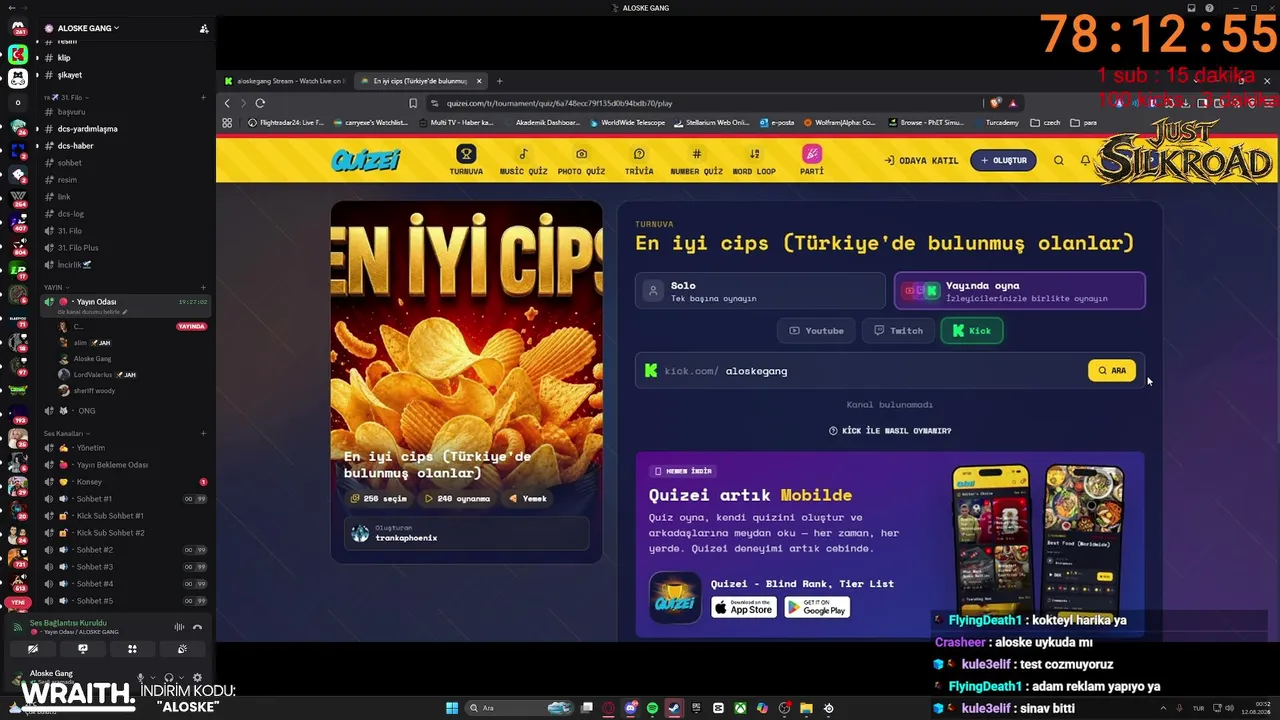Open Kick ile nasıl oynanır help link
The height and width of the screenshot is (720, 1280).
tap(890, 431)
